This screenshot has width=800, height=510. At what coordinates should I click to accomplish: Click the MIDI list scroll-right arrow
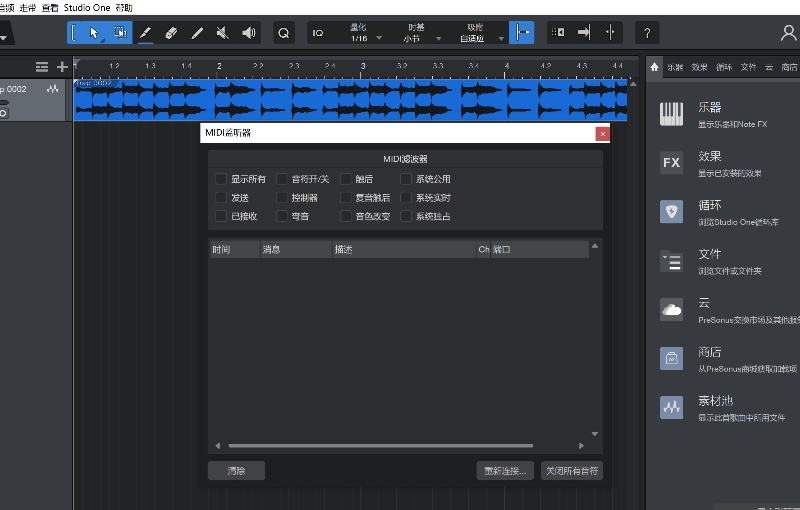coord(581,446)
